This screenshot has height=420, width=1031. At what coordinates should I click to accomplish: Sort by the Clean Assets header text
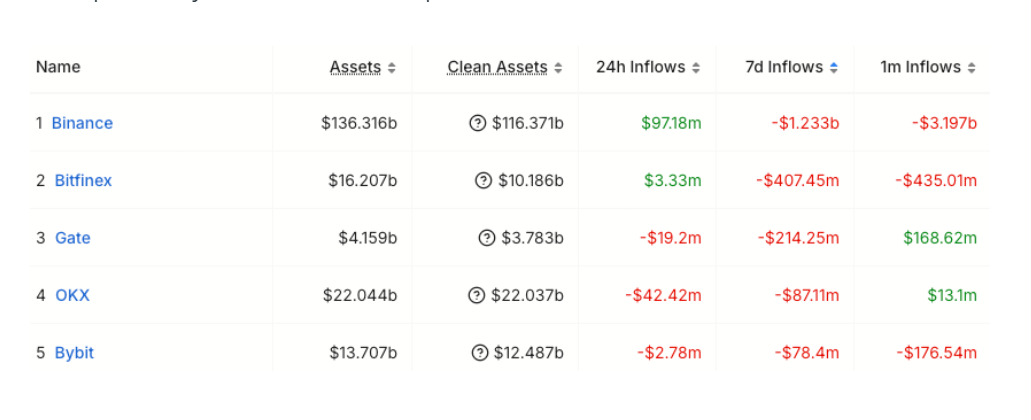pos(497,67)
